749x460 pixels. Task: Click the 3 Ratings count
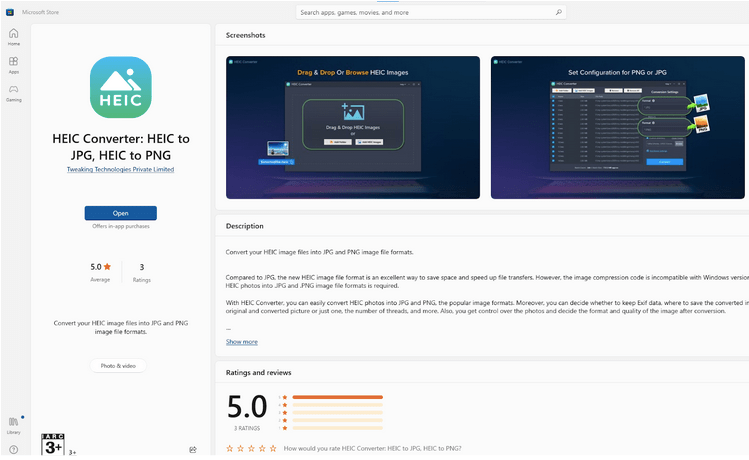(x=141, y=272)
